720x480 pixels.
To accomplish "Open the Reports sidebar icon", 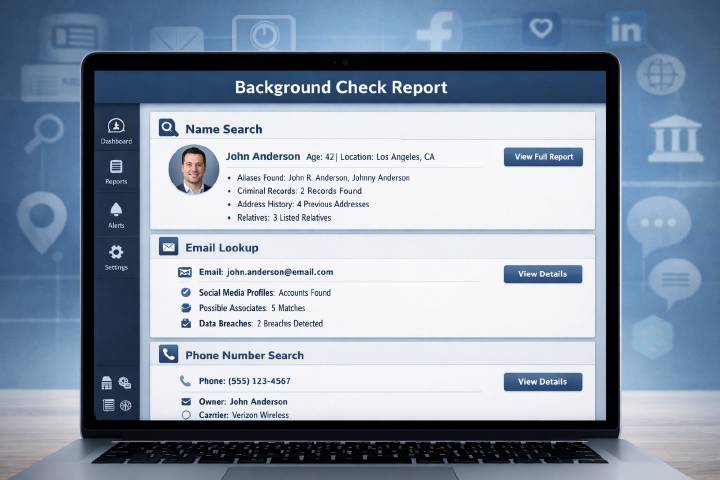I will (x=116, y=167).
